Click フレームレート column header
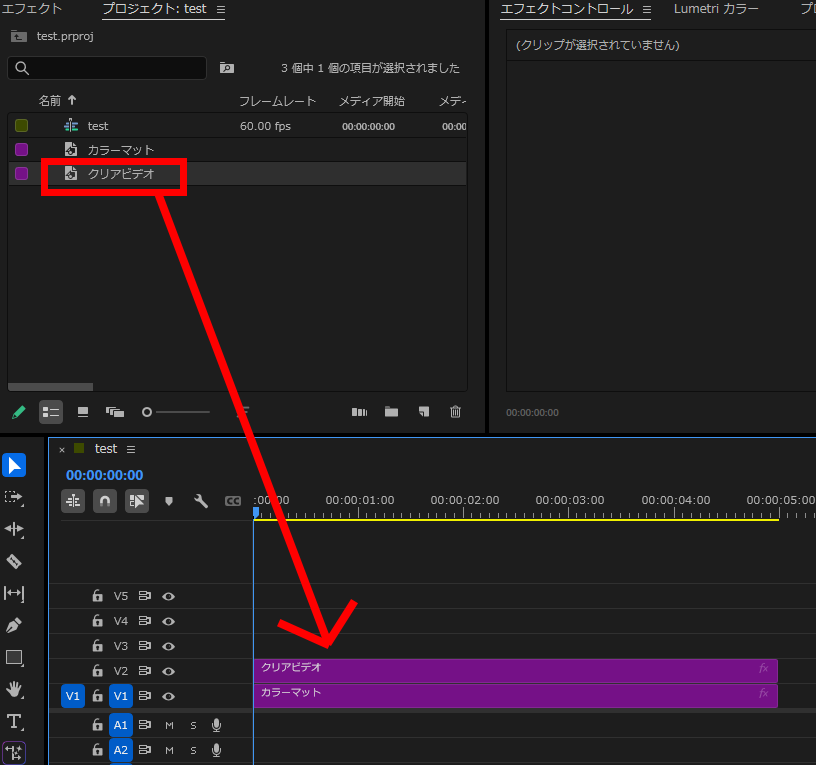The image size is (816, 765). pos(277,101)
